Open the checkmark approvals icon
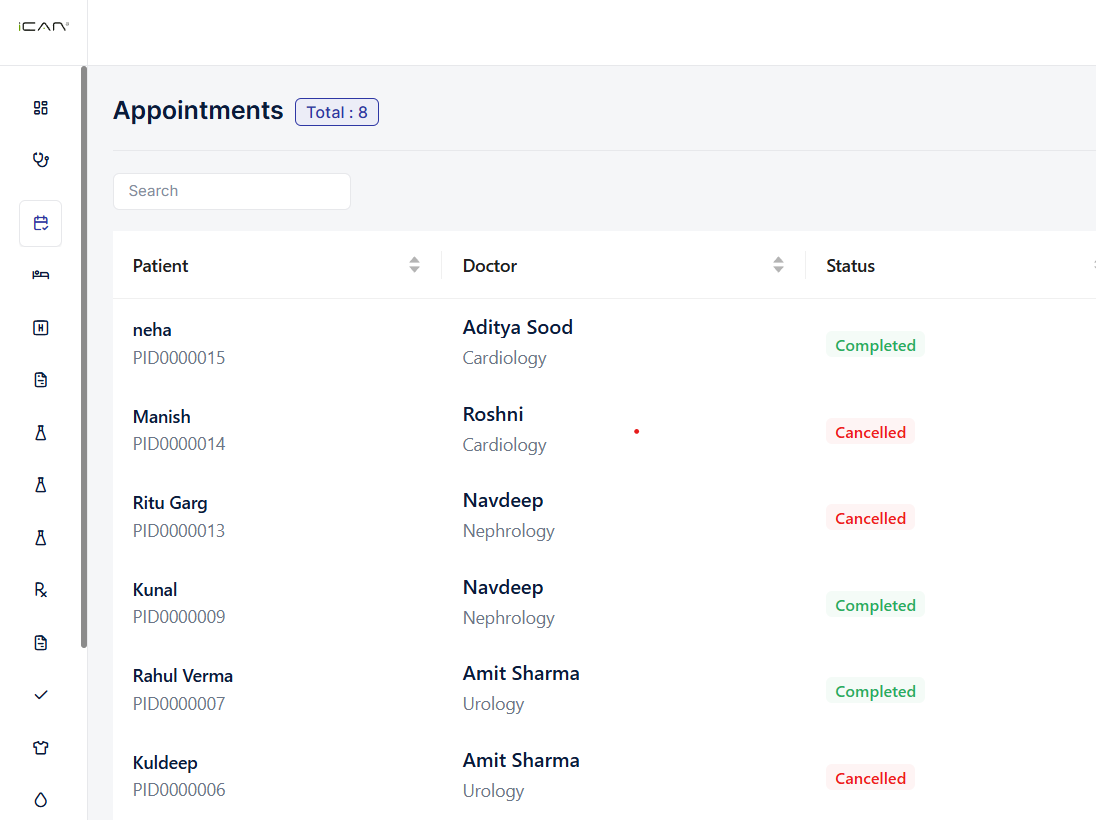The image size is (1096, 820). 40,695
